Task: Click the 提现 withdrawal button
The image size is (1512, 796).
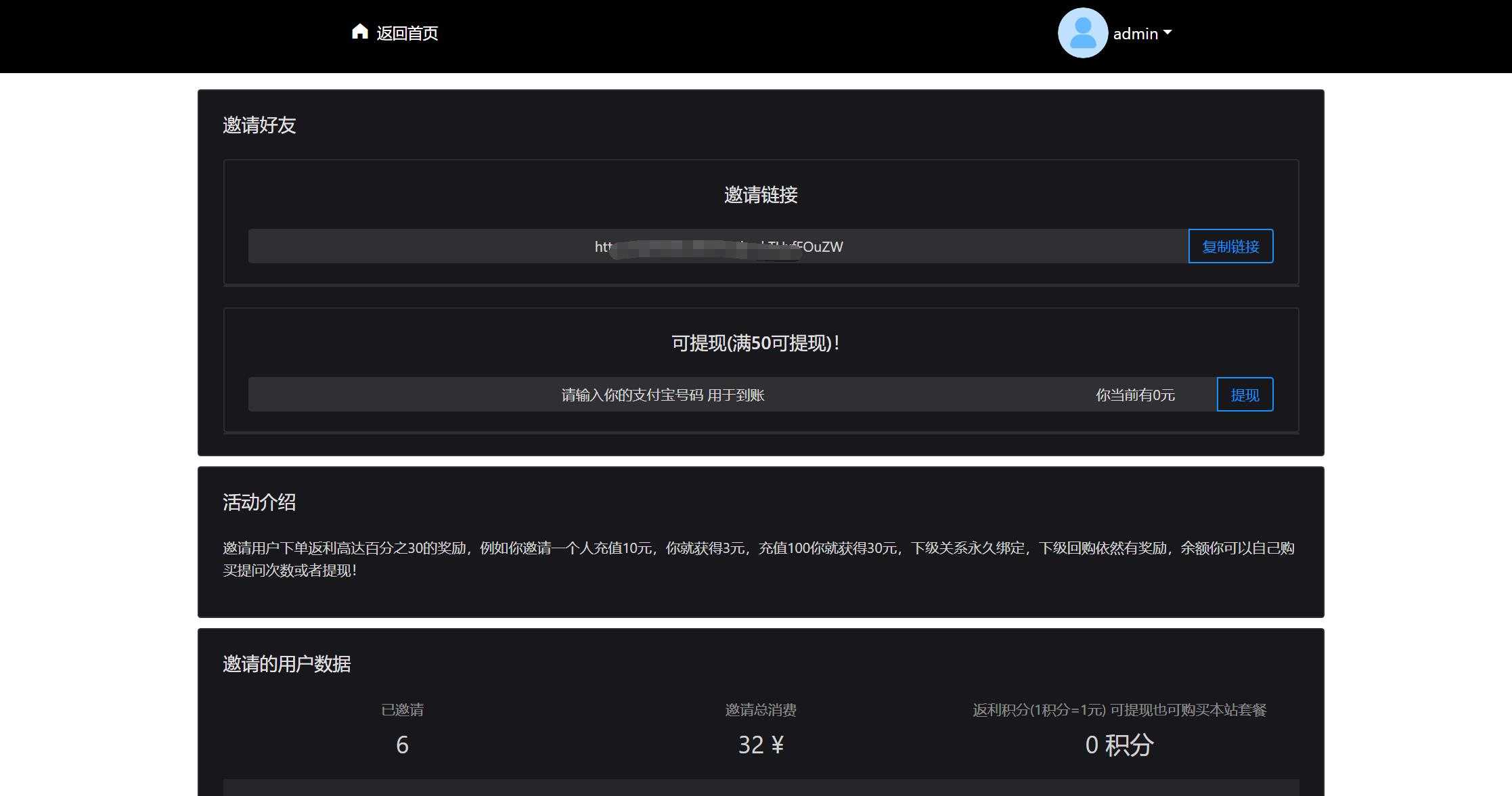Action: pyautogui.click(x=1245, y=395)
